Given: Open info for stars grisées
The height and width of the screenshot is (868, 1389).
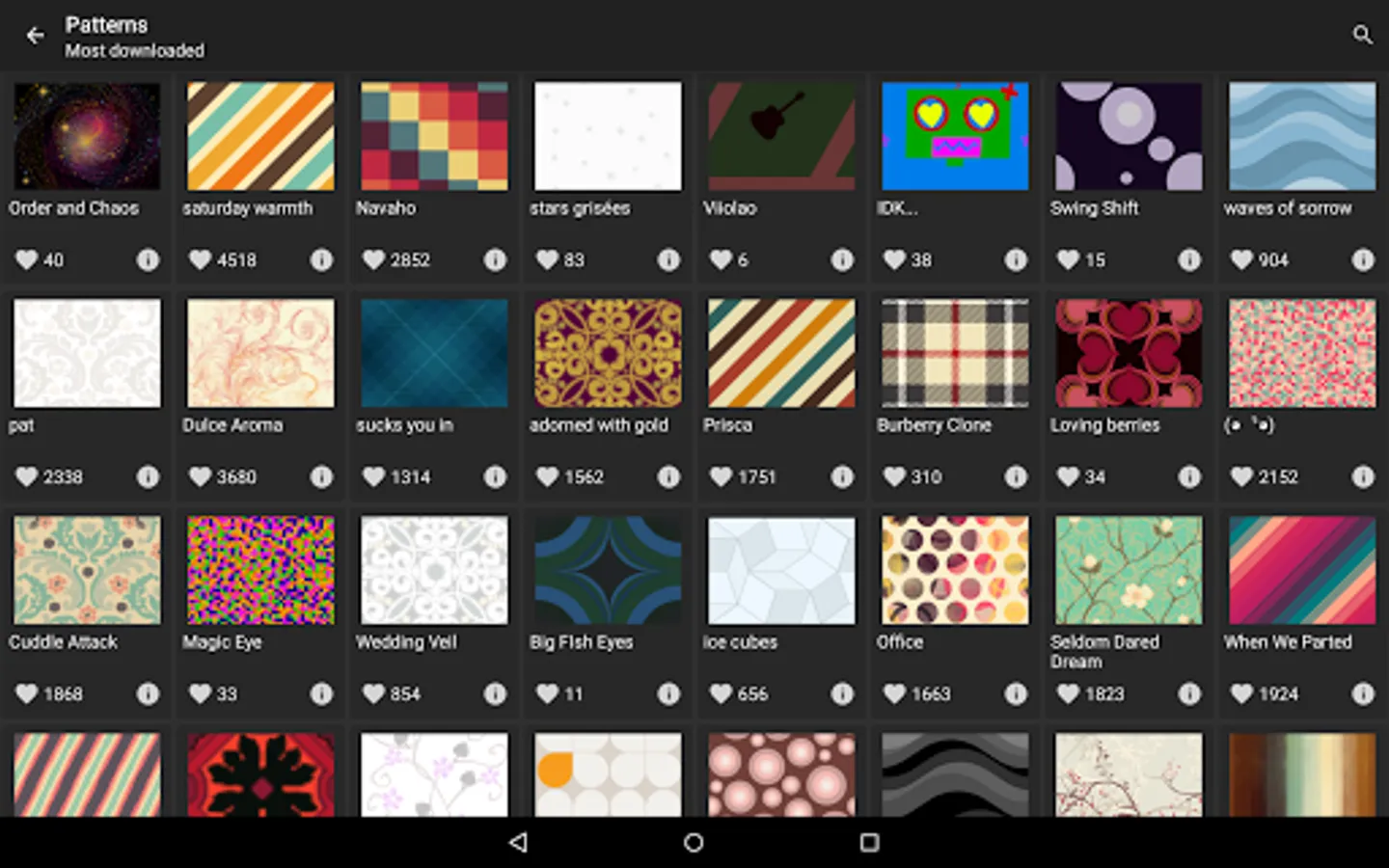Looking at the screenshot, I should pos(668,259).
